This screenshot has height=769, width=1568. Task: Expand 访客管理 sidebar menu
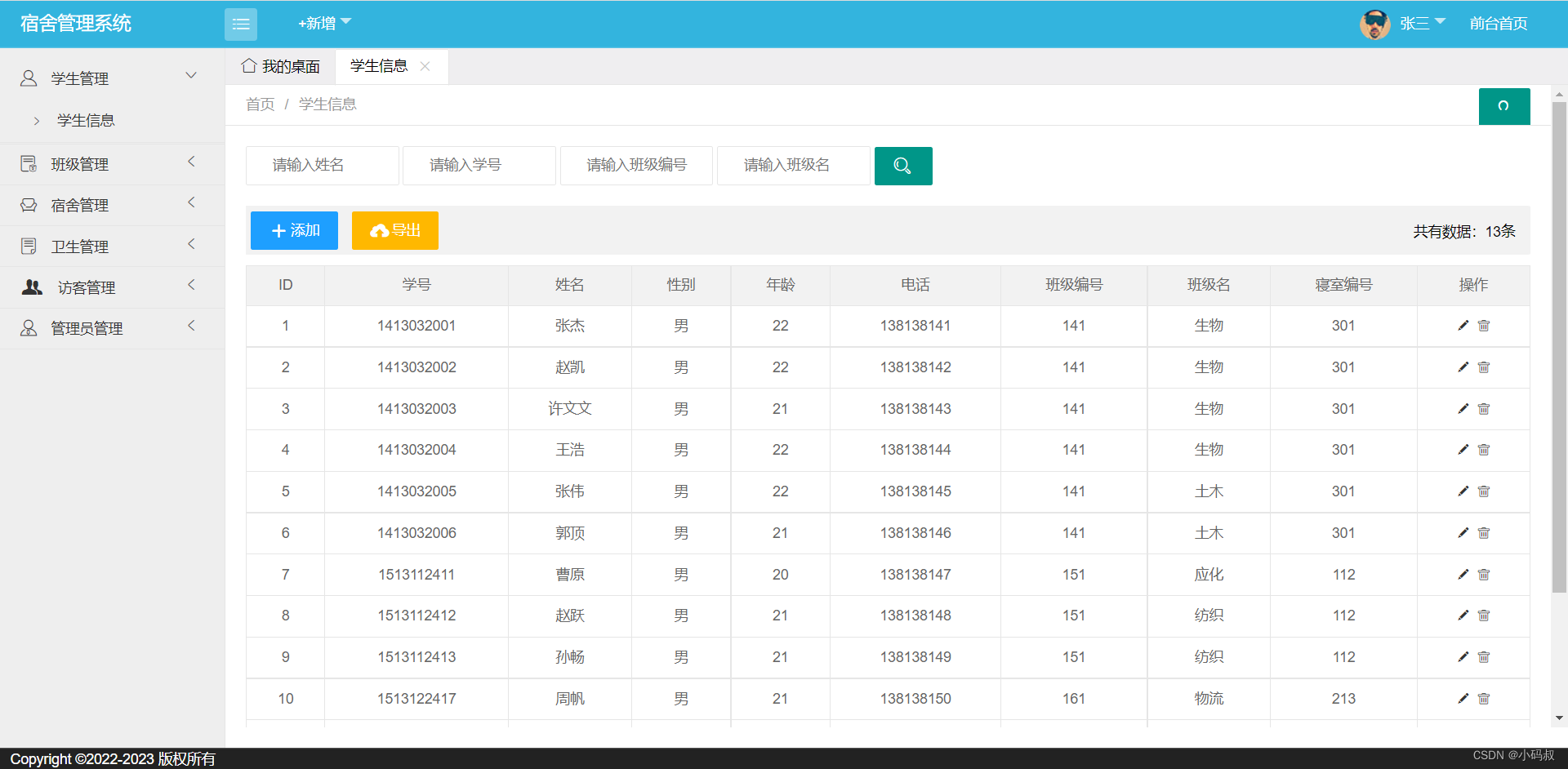[x=112, y=287]
